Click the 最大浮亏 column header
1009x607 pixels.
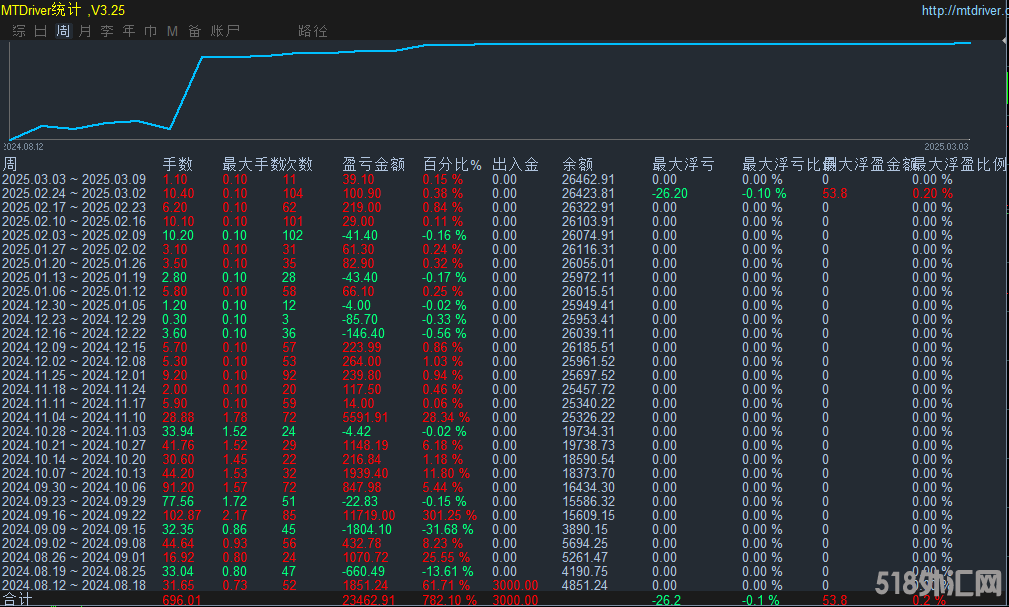tap(683, 164)
